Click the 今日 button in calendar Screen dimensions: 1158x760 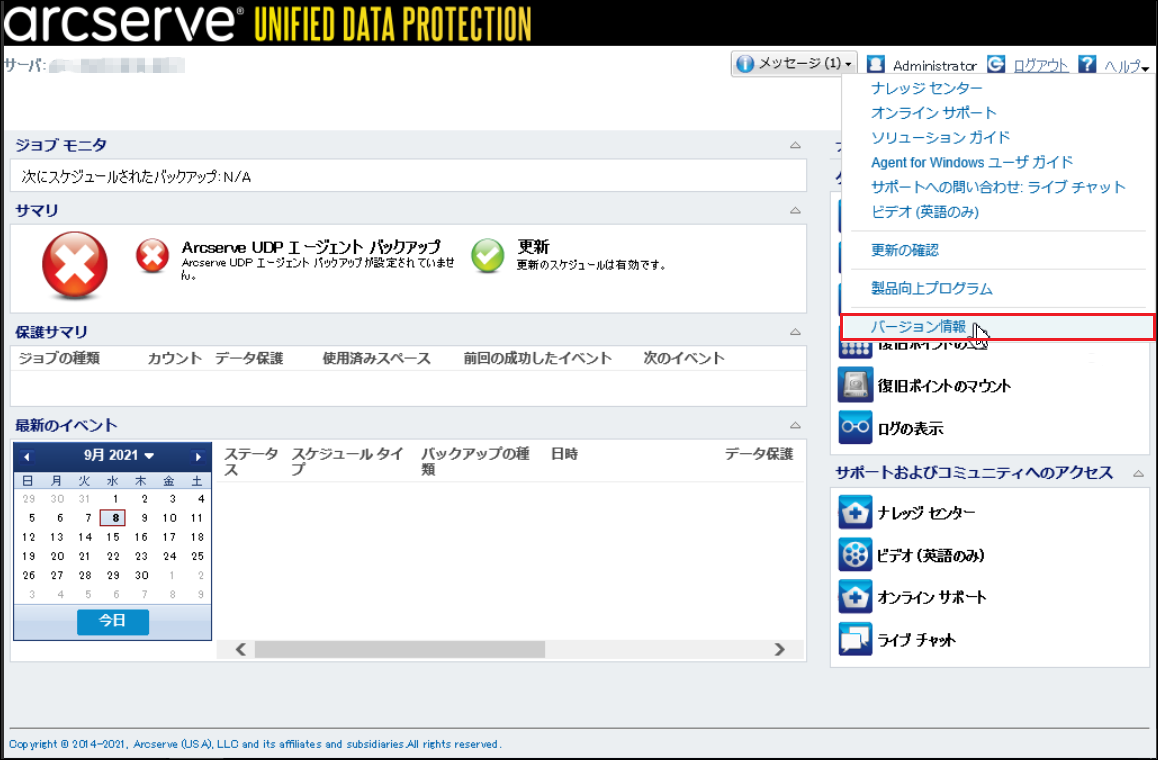[x=113, y=621]
